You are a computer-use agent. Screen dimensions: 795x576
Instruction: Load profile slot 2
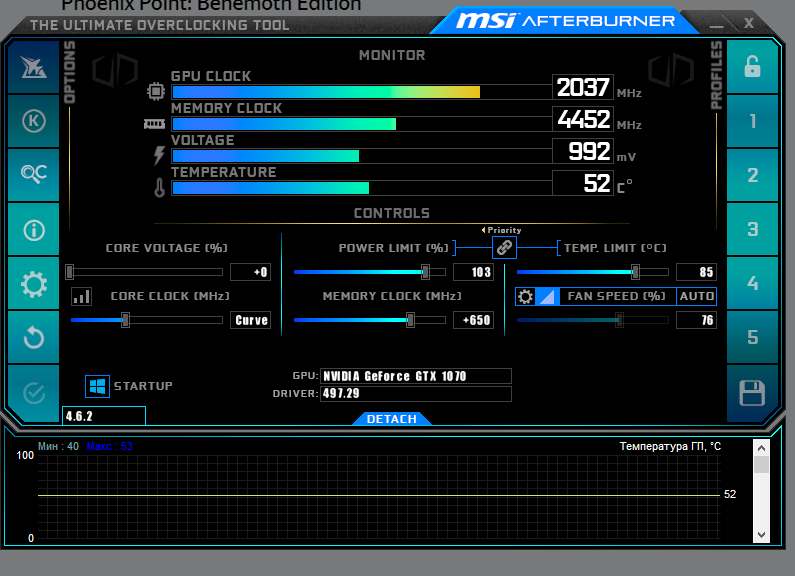(752, 175)
